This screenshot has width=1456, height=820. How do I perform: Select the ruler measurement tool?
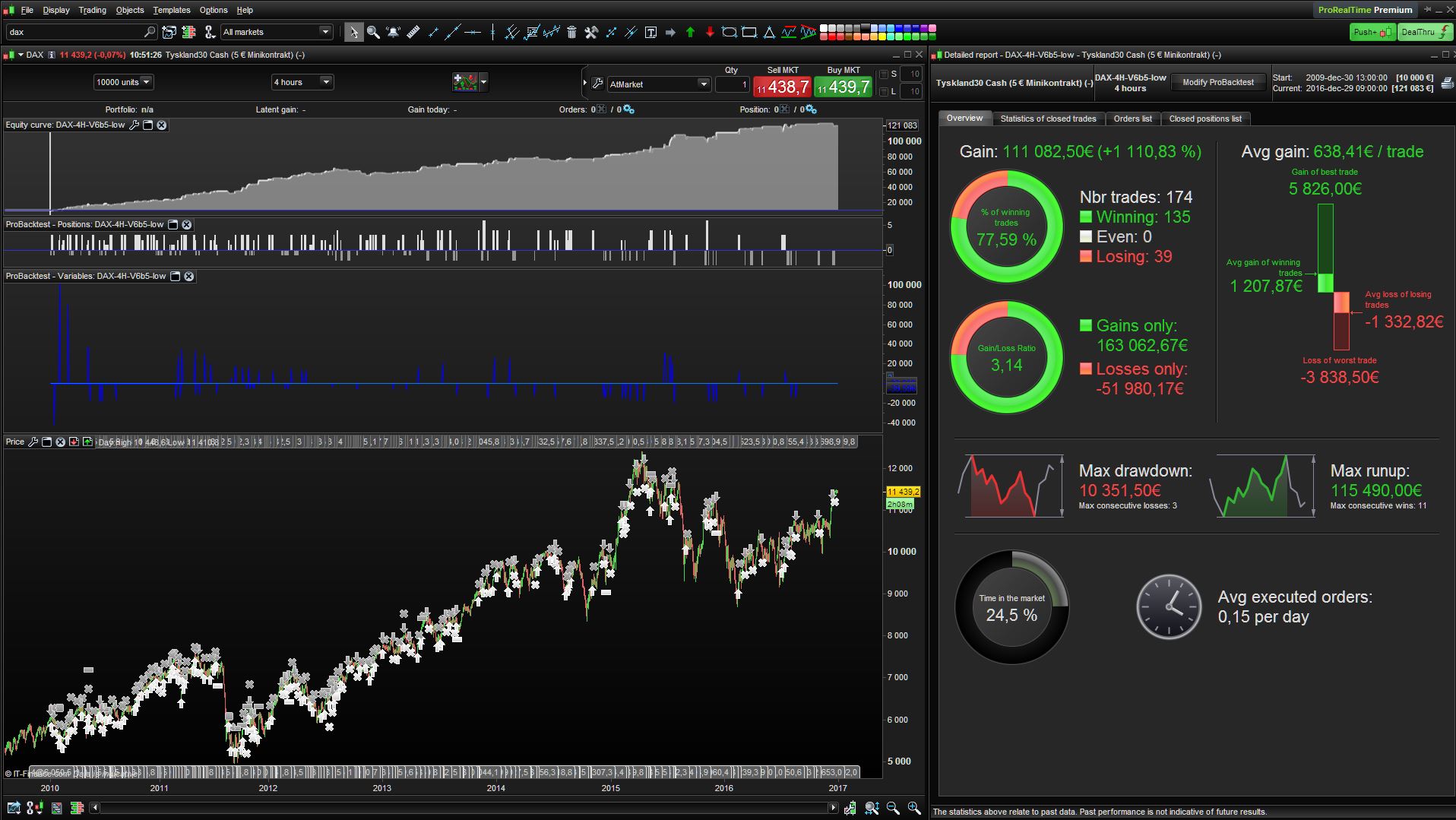413,32
